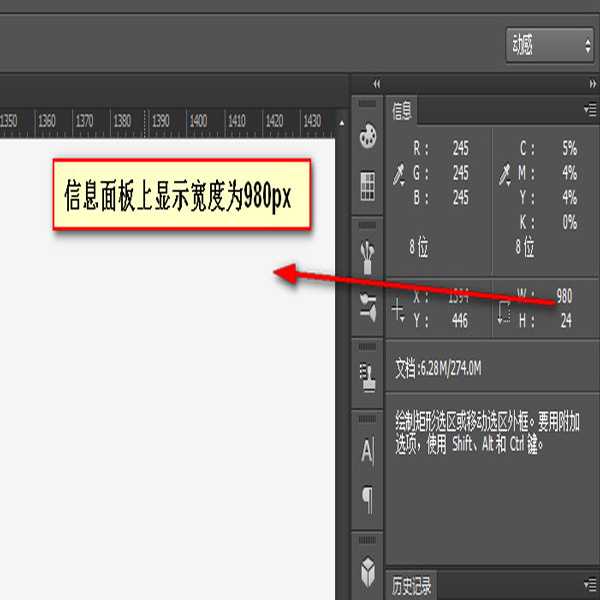Screen dimensions: 600x600
Task: Collapse the icon panel strip with the left double-arrow
Action: [x=377, y=84]
